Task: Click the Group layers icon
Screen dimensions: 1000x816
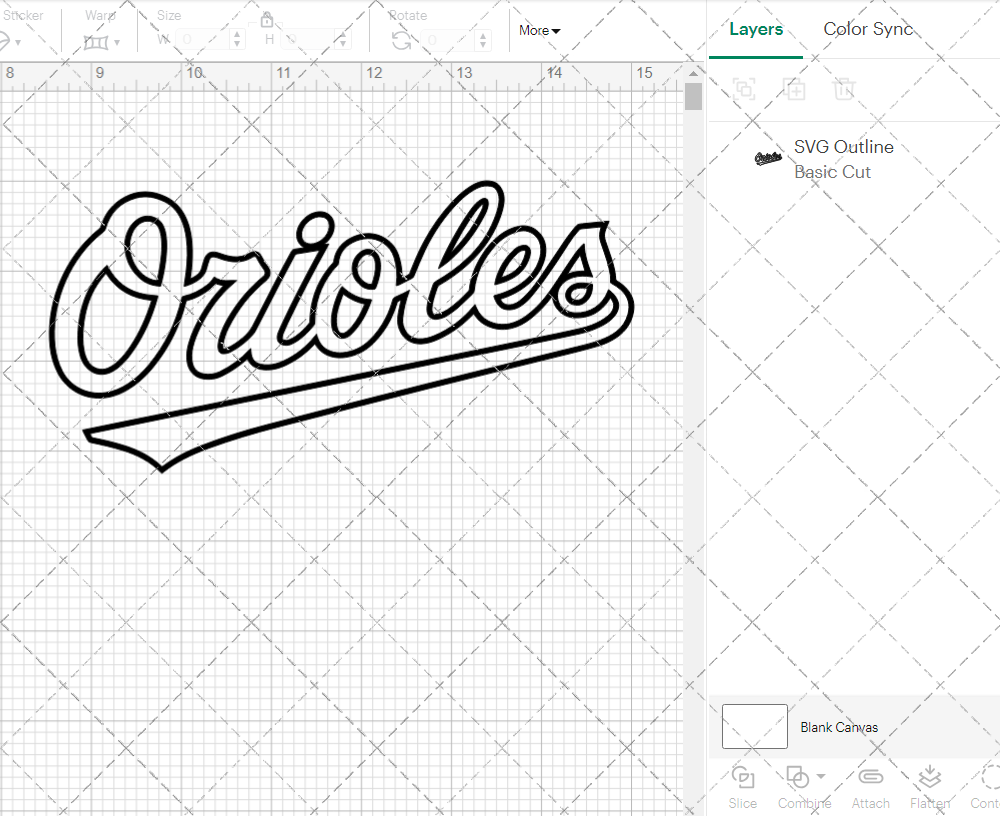Action: 743,89
